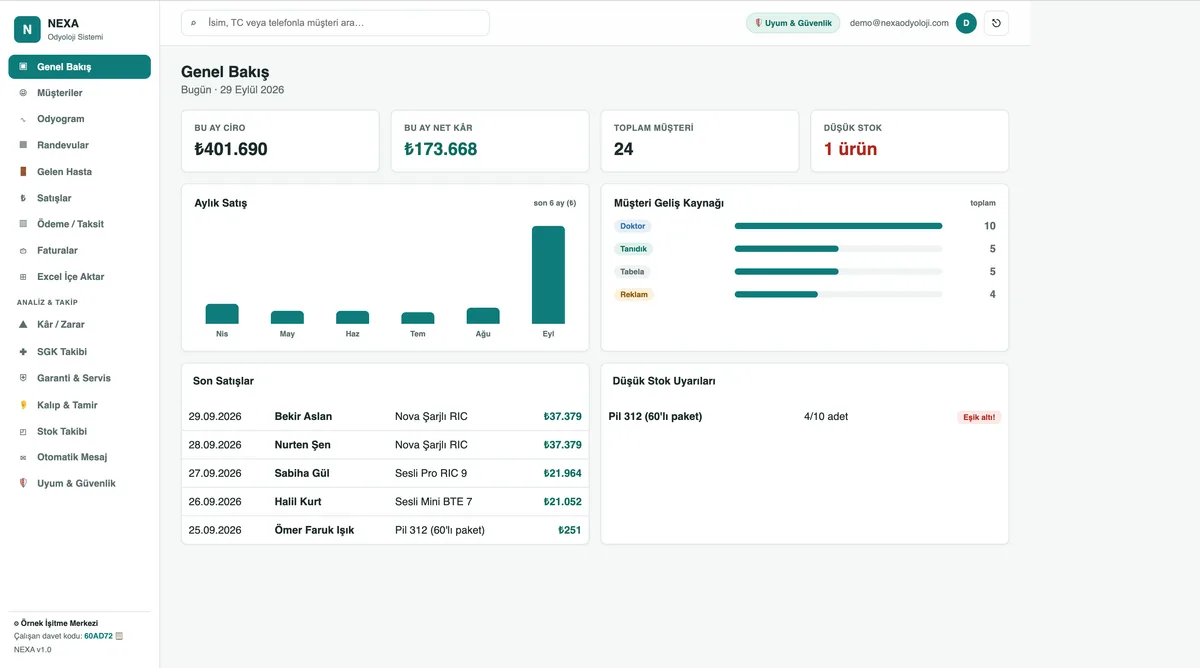This screenshot has width=1200, height=668.
Task: Click the Eyl bar in the Aylık Satış chart
Action: [548, 275]
